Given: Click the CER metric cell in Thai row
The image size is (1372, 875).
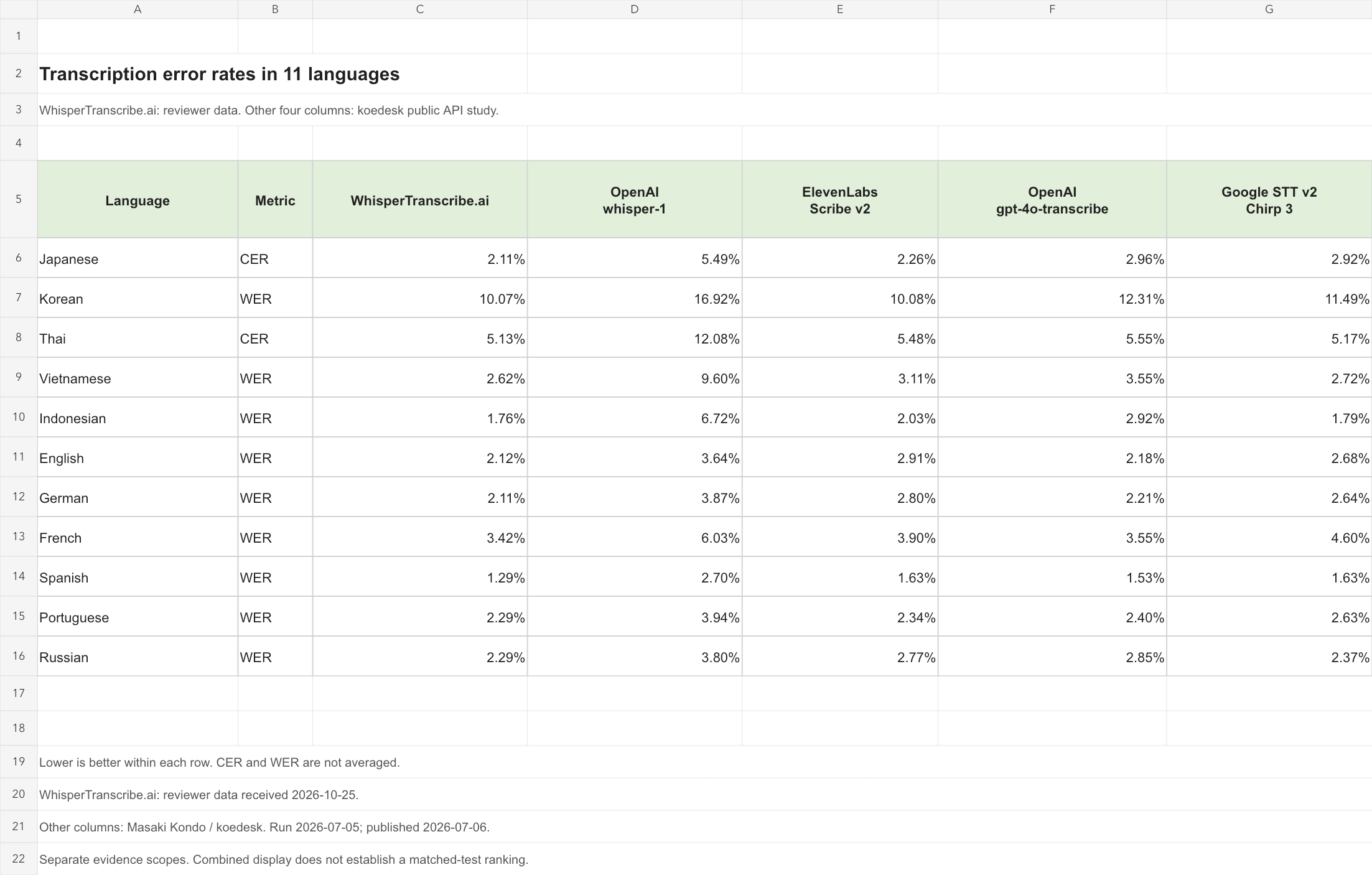Looking at the screenshot, I should (275, 338).
